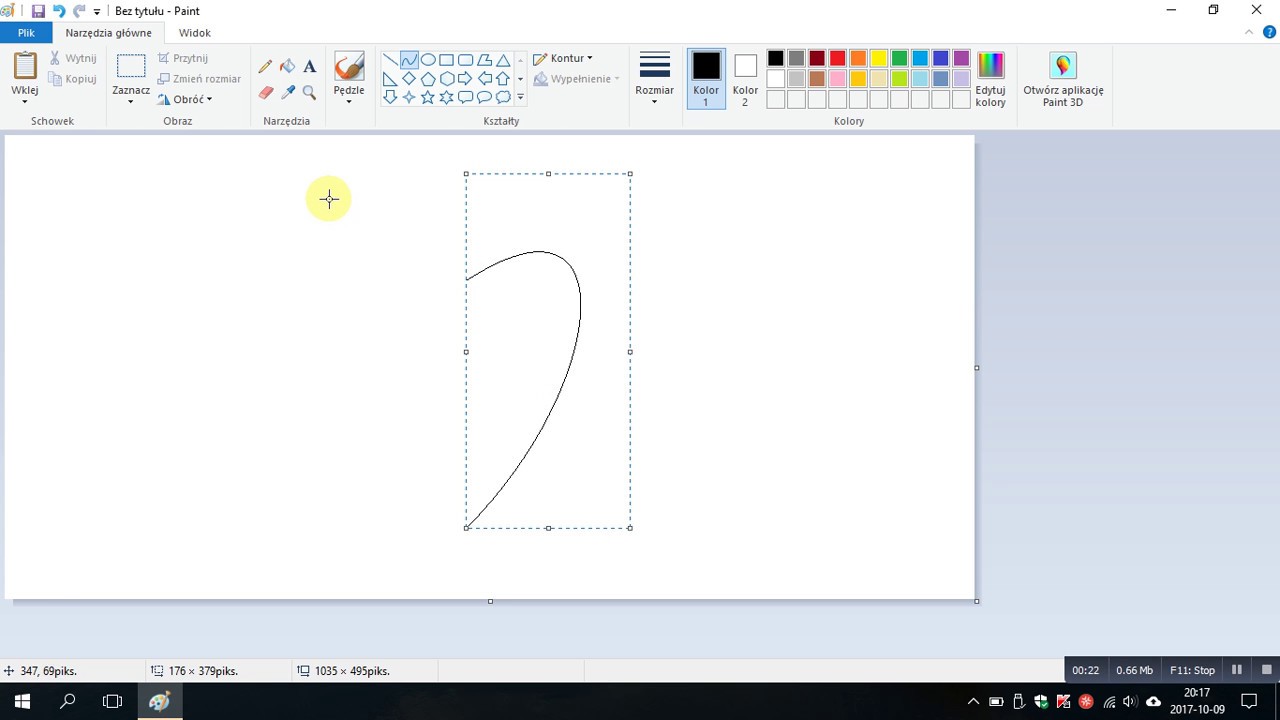Pick the pink color swatch

838,78
